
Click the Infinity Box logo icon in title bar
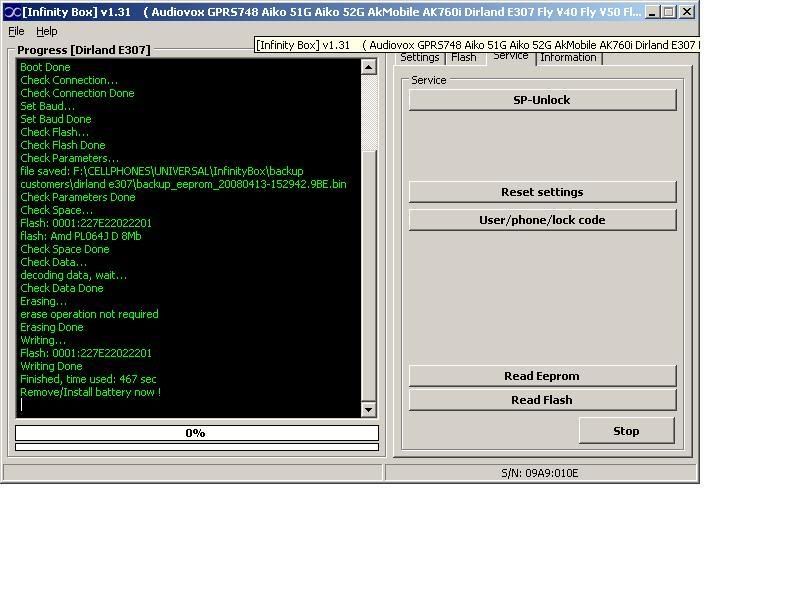point(12,12)
